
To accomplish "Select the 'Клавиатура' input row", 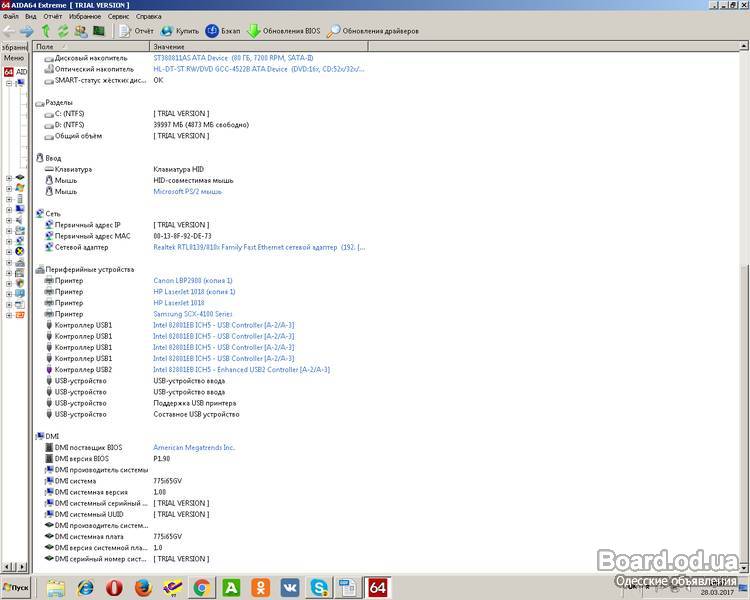I will tap(201, 169).
